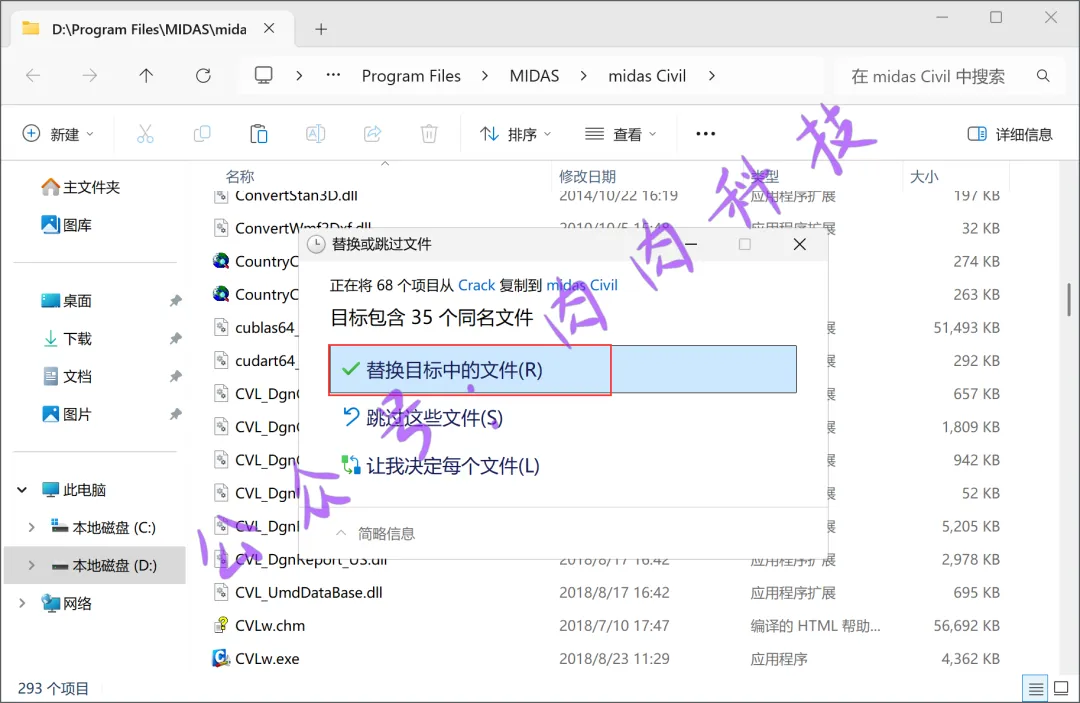The image size is (1080, 703).
Task: Switch to details list view icon
Action: [1035, 688]
